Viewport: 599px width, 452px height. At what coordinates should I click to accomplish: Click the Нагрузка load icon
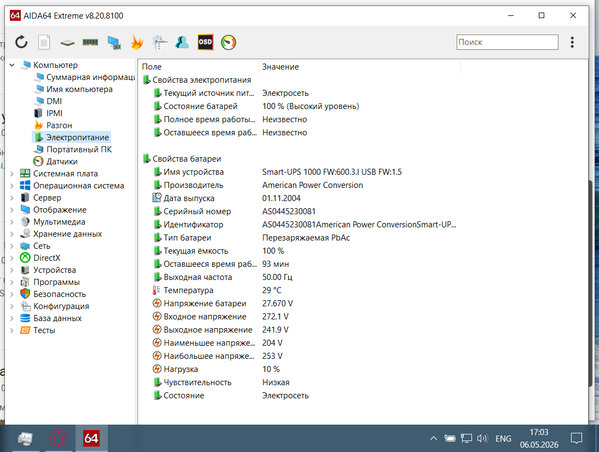157,369
